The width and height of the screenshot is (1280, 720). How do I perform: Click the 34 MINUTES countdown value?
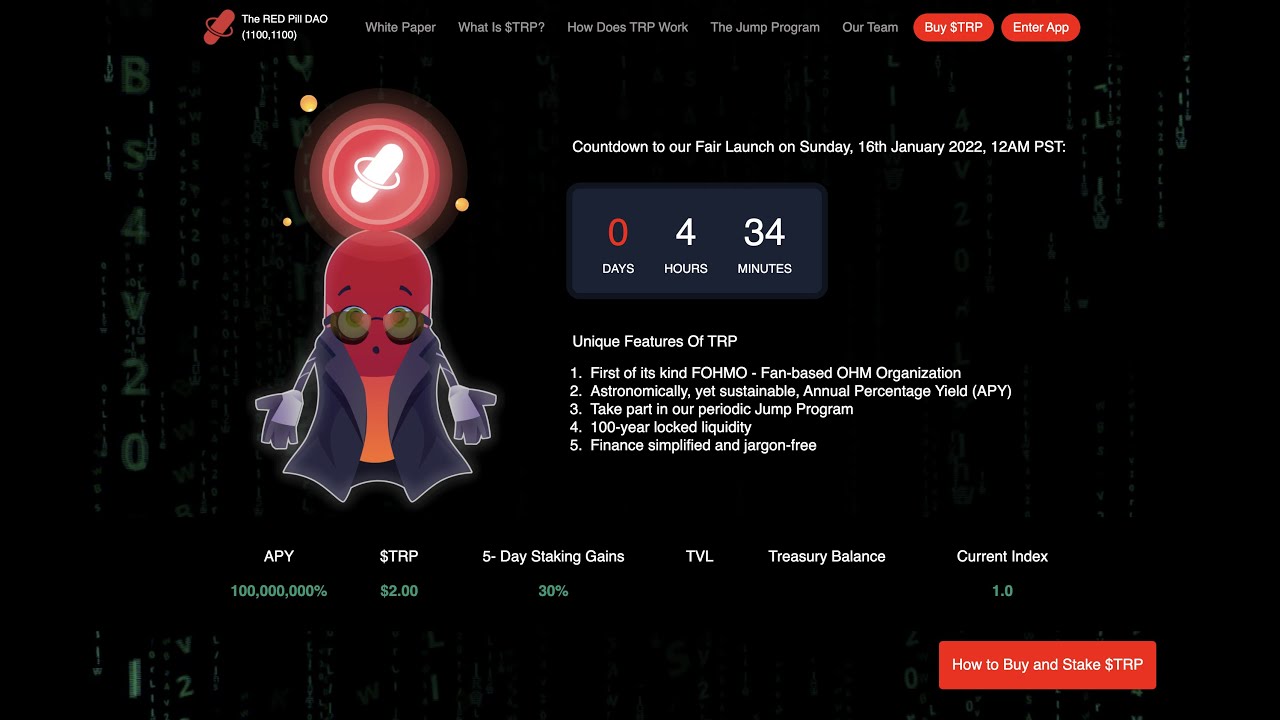(x=764, y=245)
